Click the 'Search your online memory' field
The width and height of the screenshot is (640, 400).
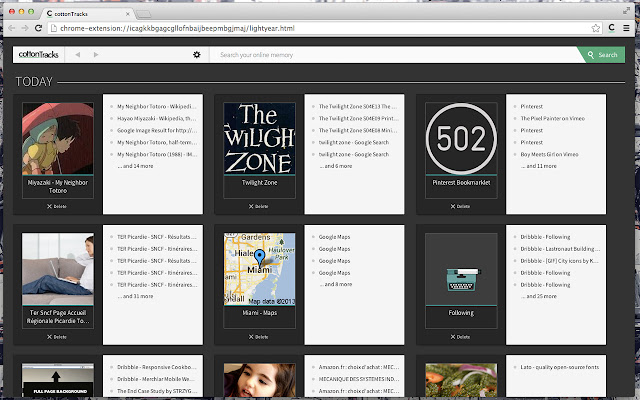point(395,55)
